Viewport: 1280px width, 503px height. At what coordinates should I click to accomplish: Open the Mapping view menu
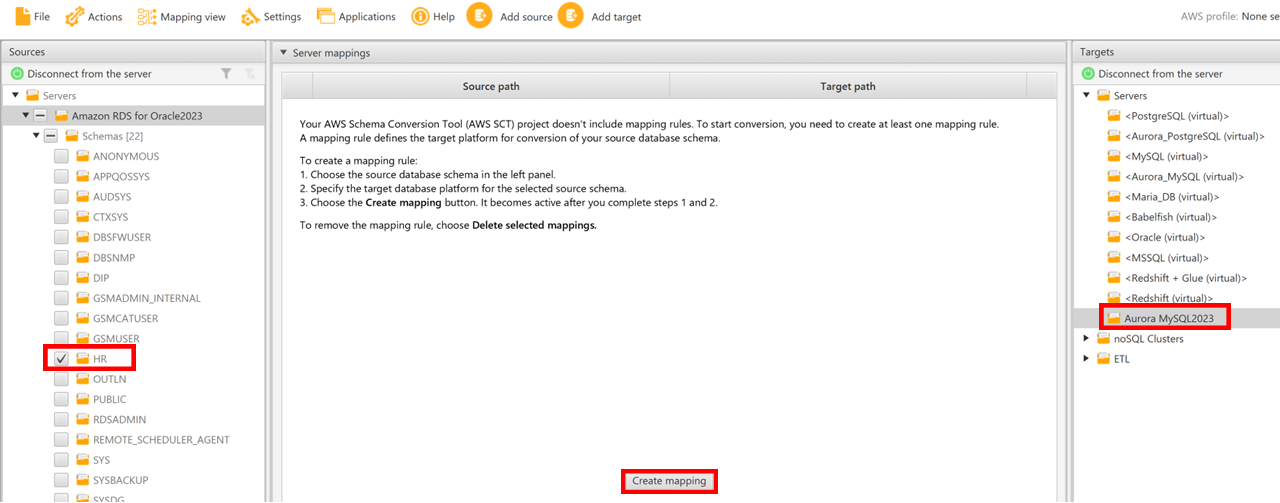(x=181, y=16)
